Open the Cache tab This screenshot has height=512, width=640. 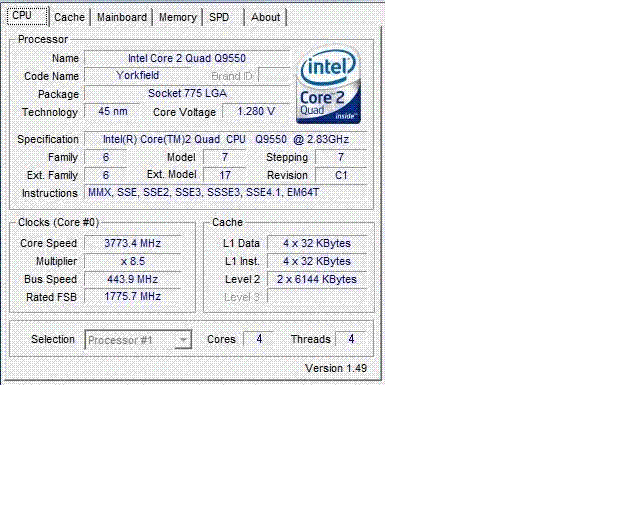pos(69,17)
